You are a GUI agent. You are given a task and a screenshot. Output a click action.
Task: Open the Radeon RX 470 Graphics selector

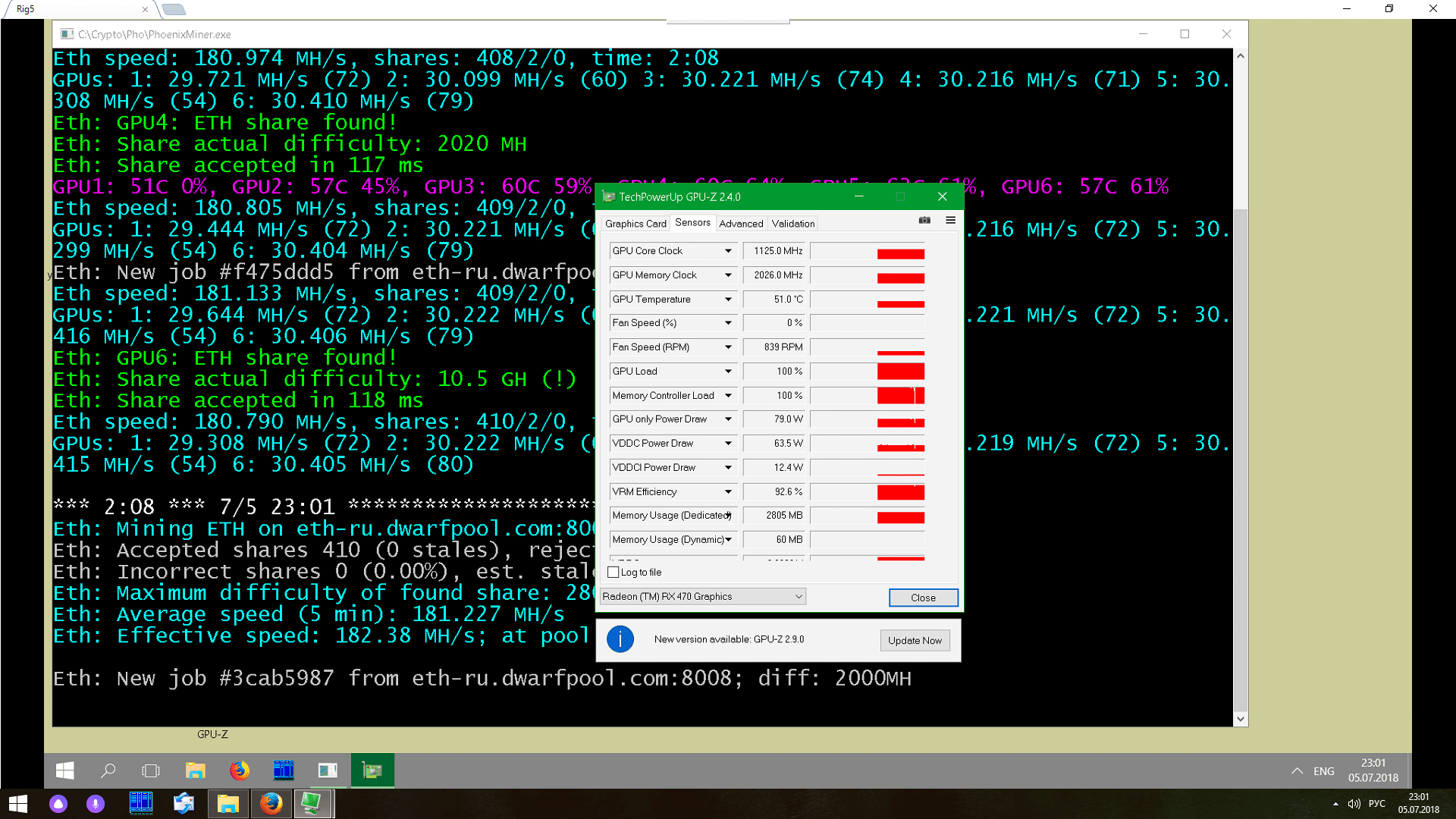[x=702, y=597]
